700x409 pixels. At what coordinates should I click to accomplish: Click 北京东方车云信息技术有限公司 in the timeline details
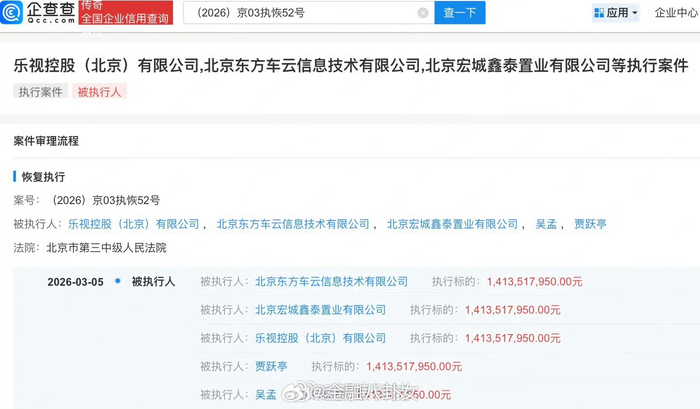331,282
